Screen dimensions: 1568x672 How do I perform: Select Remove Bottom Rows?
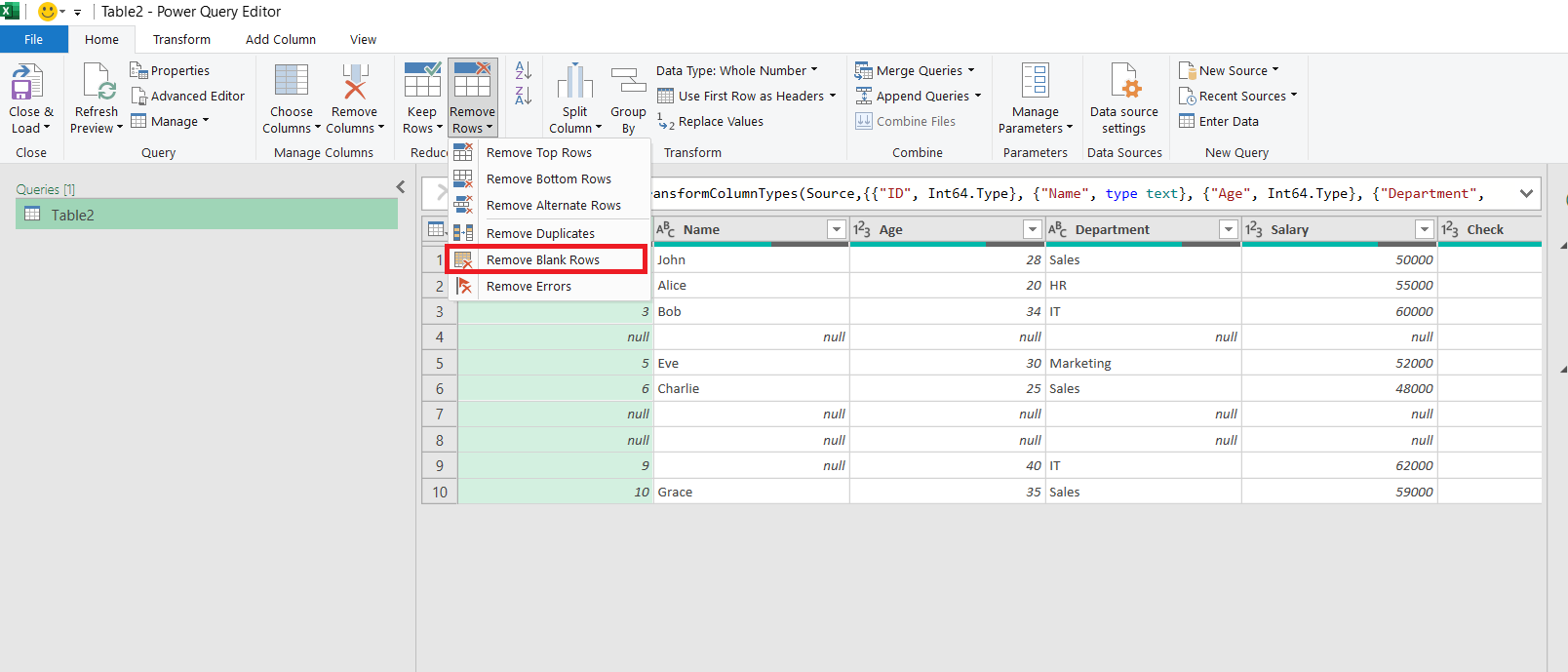(x=549, y=178)
